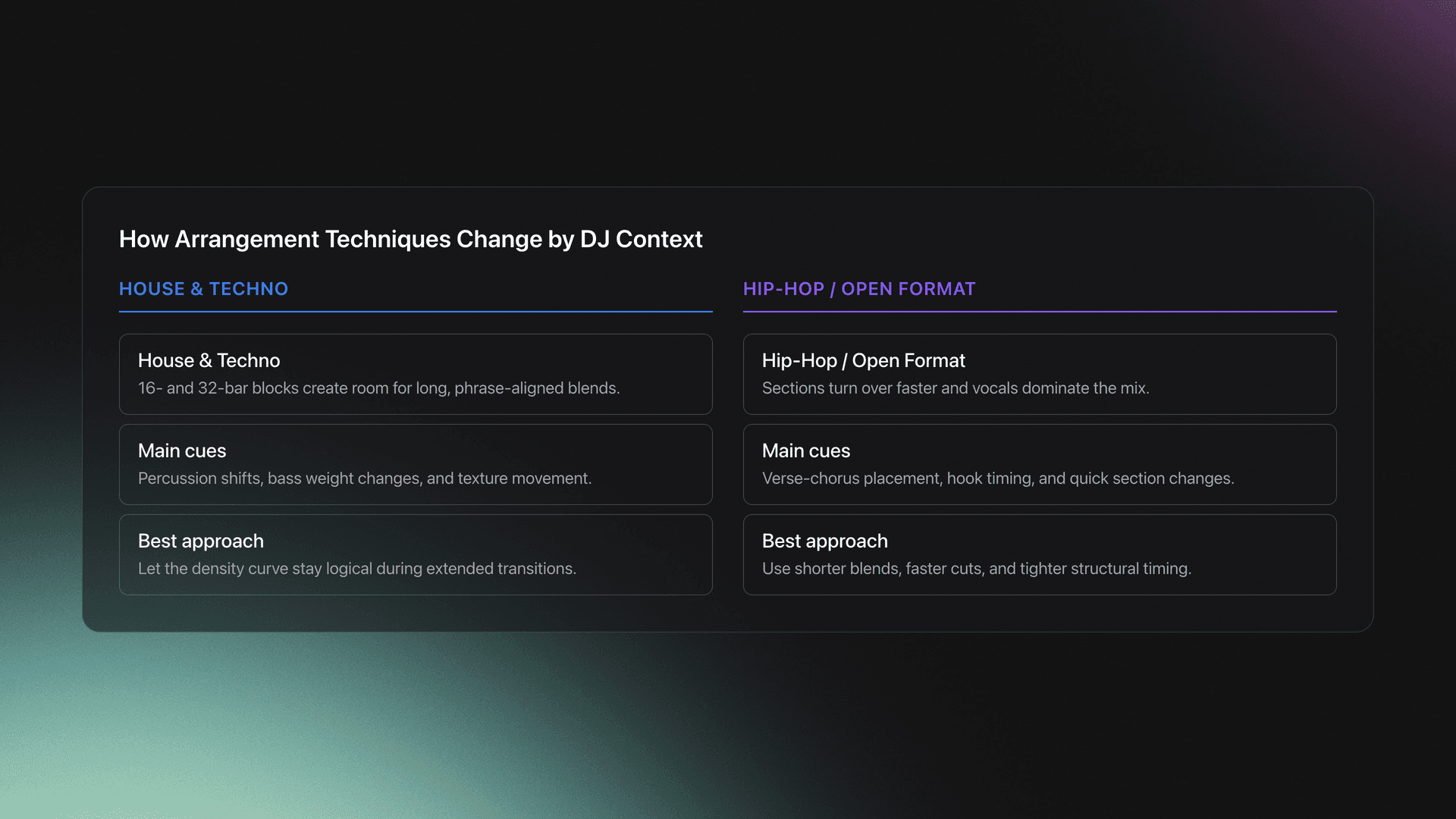Select the Main cues card under Hip-Hop

(1040, 464)
